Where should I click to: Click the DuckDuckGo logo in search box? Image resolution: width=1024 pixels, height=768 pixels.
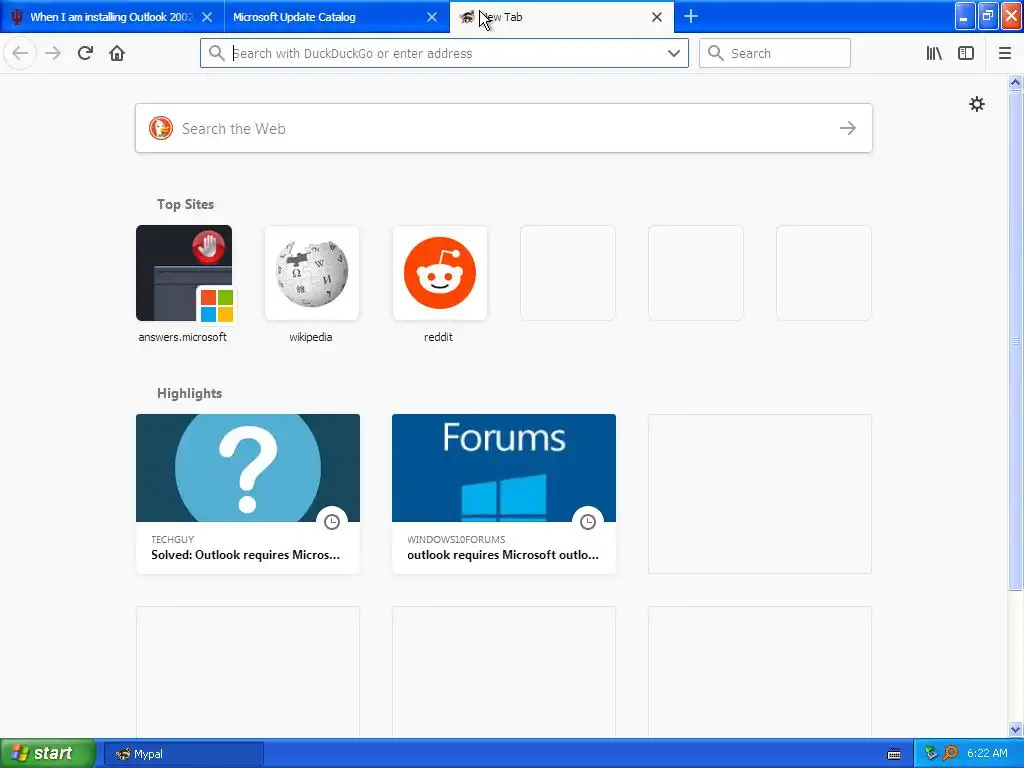tap(161, 128)
